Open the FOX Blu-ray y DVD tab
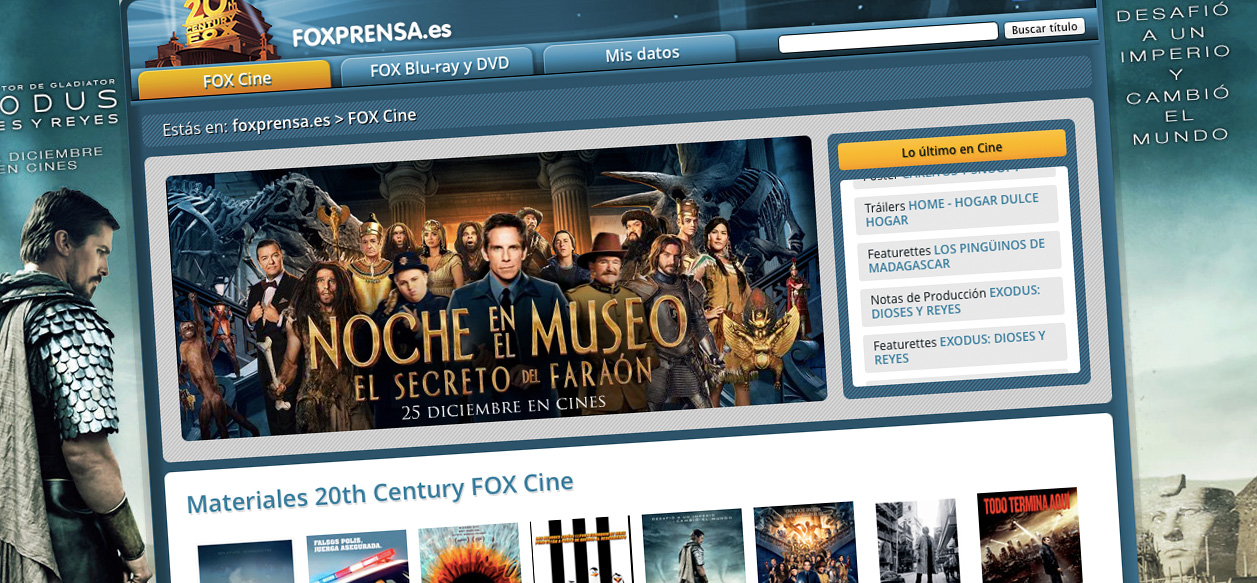 [439, 67]
